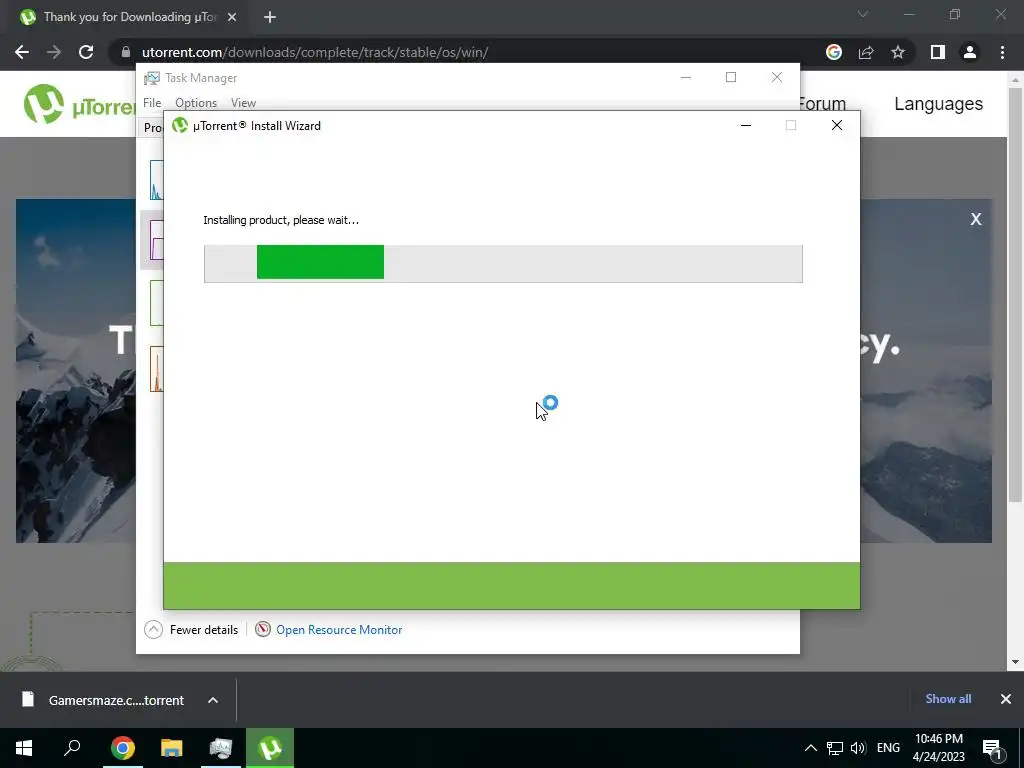Click the µTorrent logo on the website
This screenshot has height=768, width=1024.
(78, 104)
